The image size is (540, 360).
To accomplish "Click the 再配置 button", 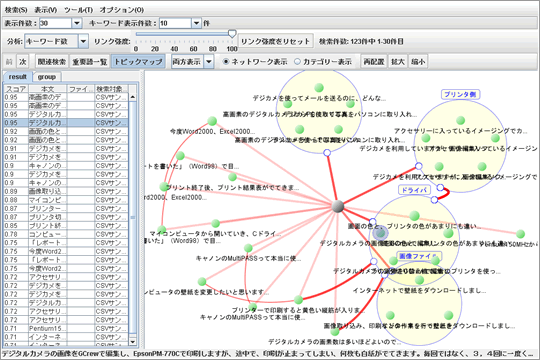I will click(x=374, y=62).
